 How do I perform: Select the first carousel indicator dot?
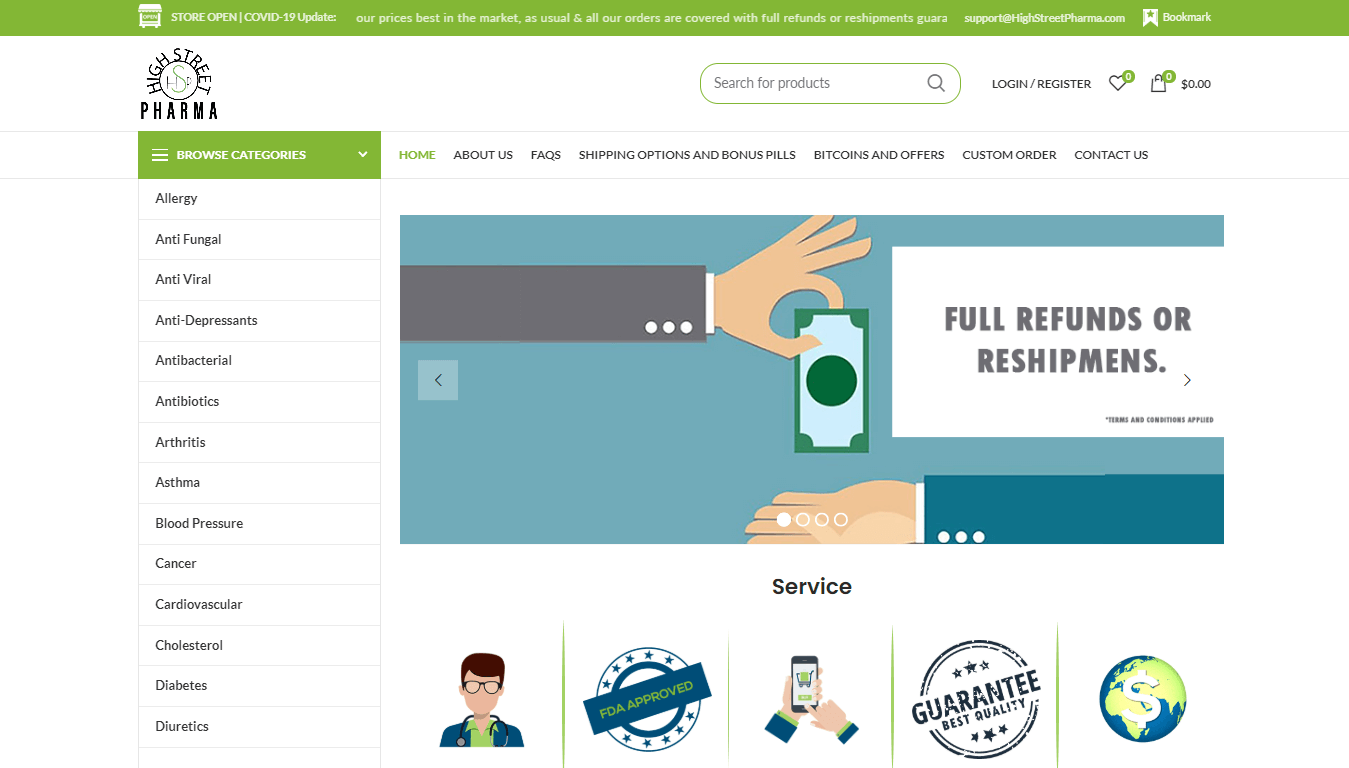(x=784, y=519)
